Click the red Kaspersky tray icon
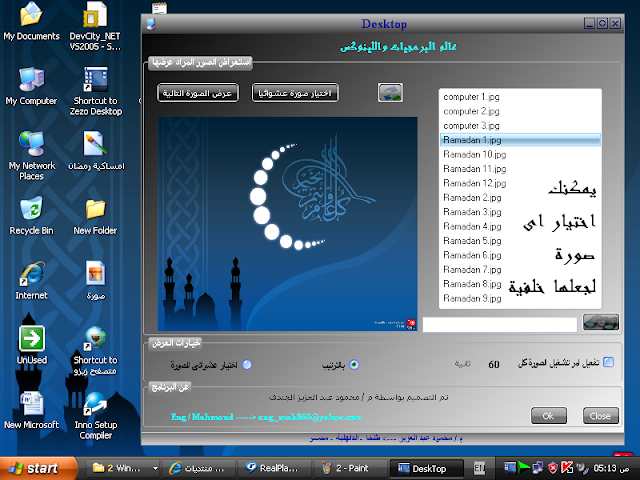Image resolution: width=640 pixels, height=480 pixels. [x=567, y=468]
